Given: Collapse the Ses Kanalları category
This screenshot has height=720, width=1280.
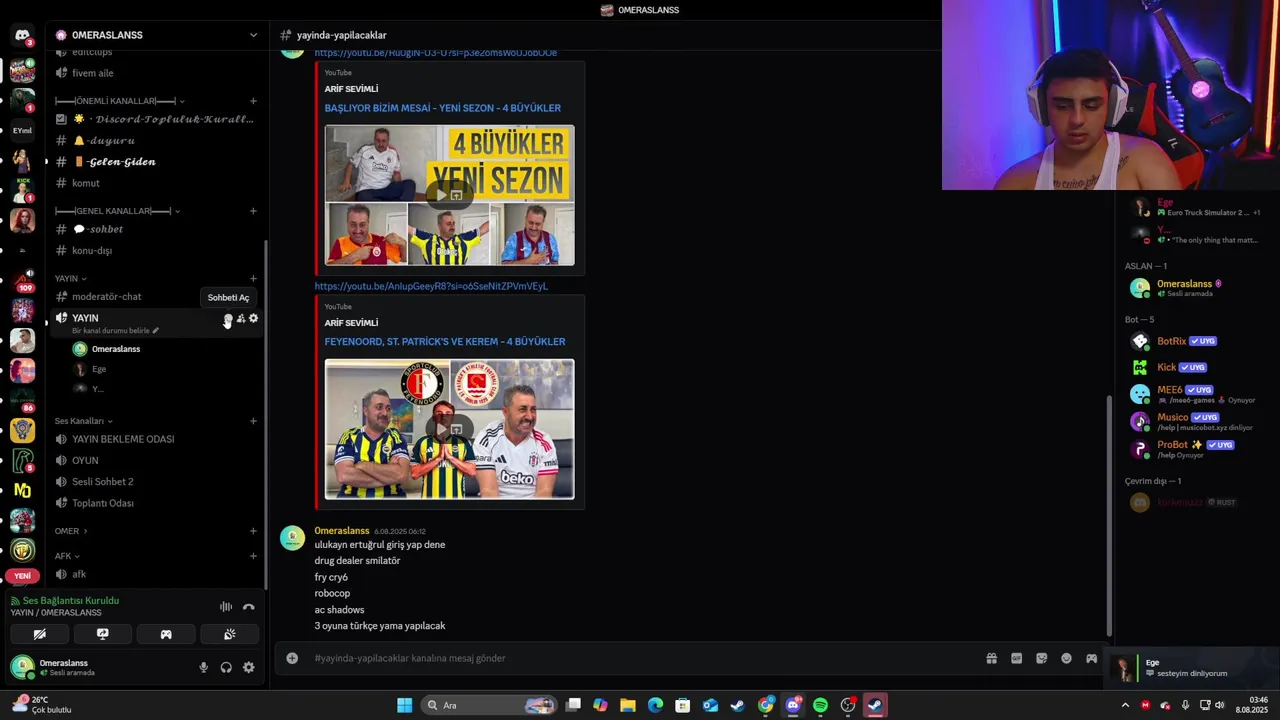Looking at the screenshot, I should 83,421.
